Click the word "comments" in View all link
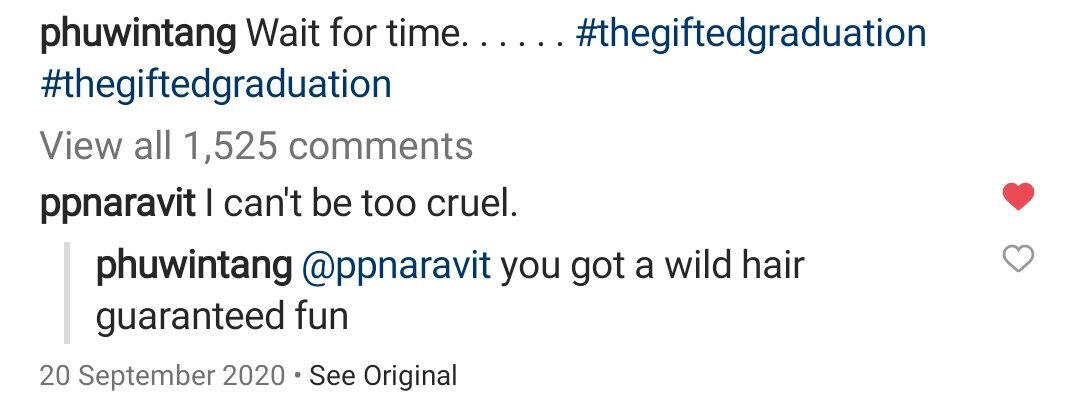Image resolution: width=1080 pixels, height=410 pixels. click(x=386, y=147)
